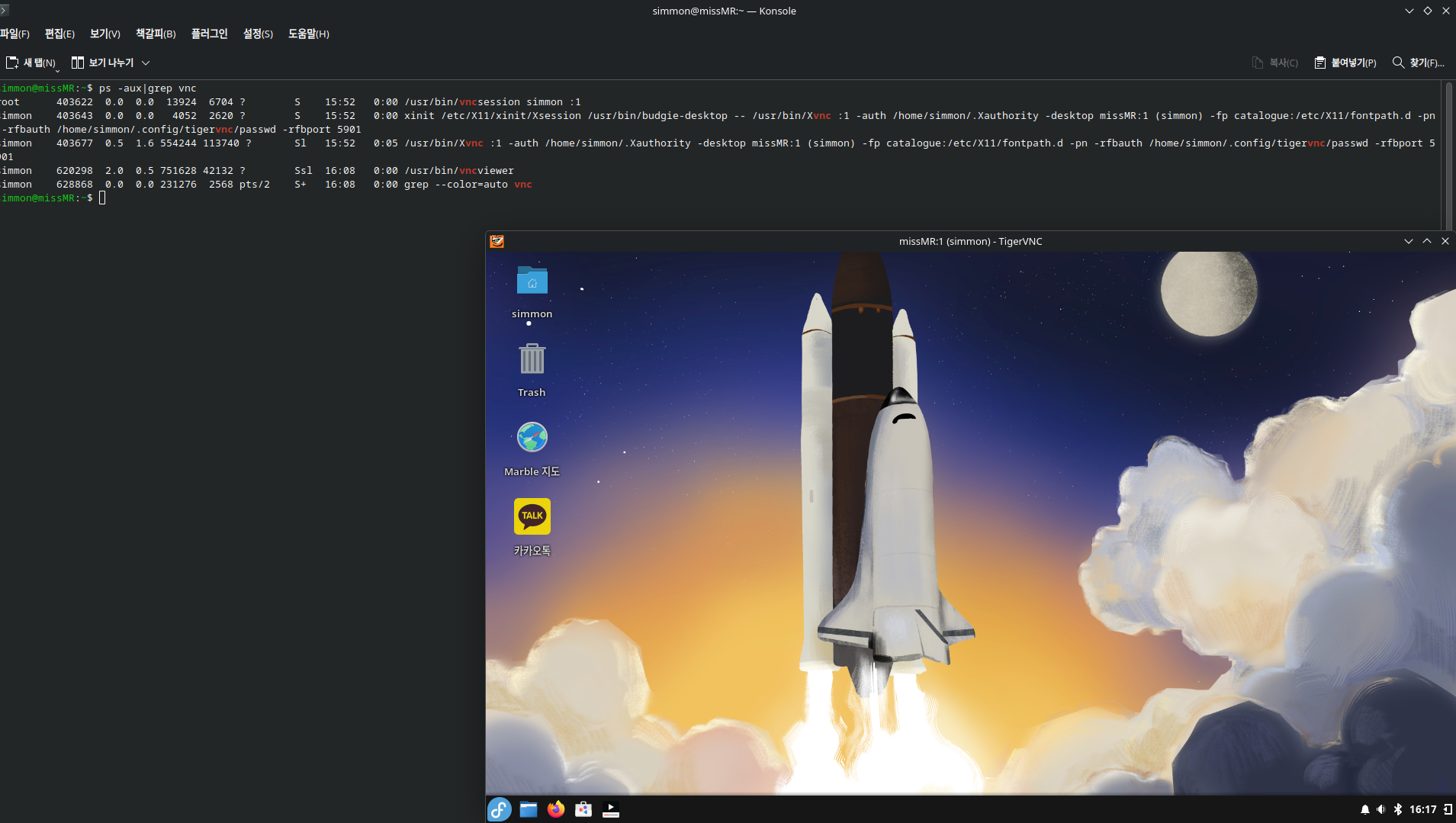Open the 보기(V) menu in Konsole
The image size is (1456, 823).
click(105, 34)
